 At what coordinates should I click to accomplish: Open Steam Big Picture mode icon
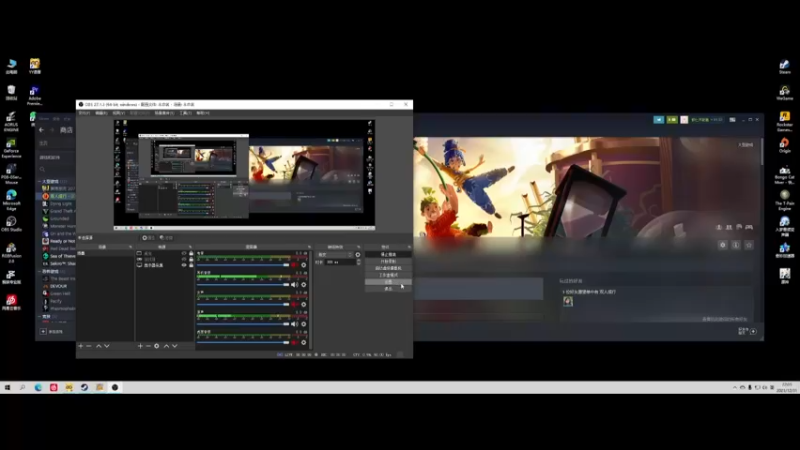733,120
